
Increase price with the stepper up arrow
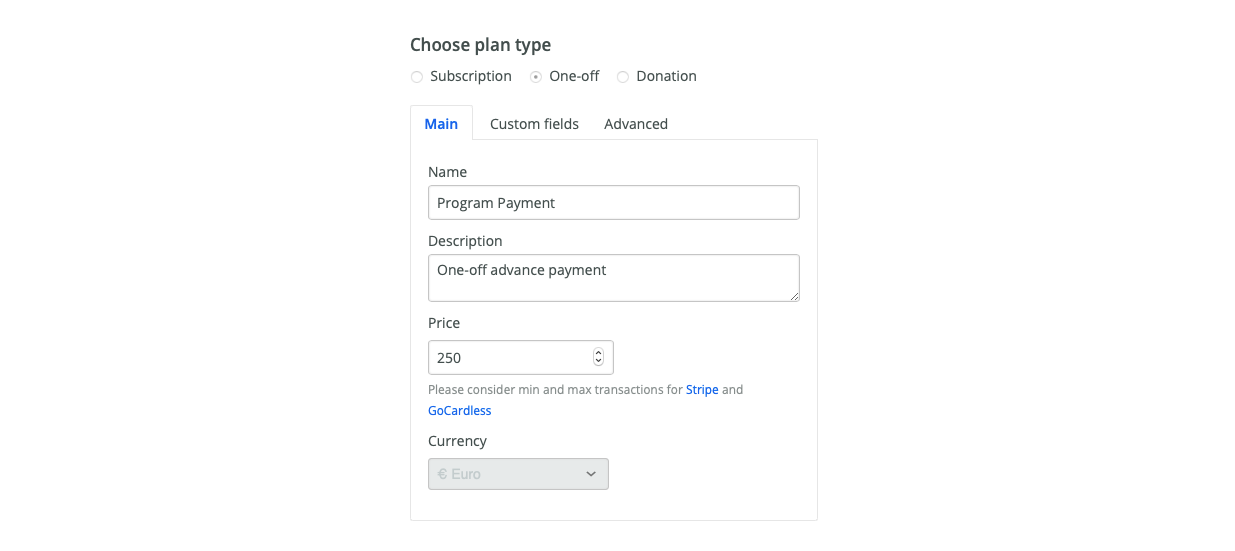(x=598, y=353)
